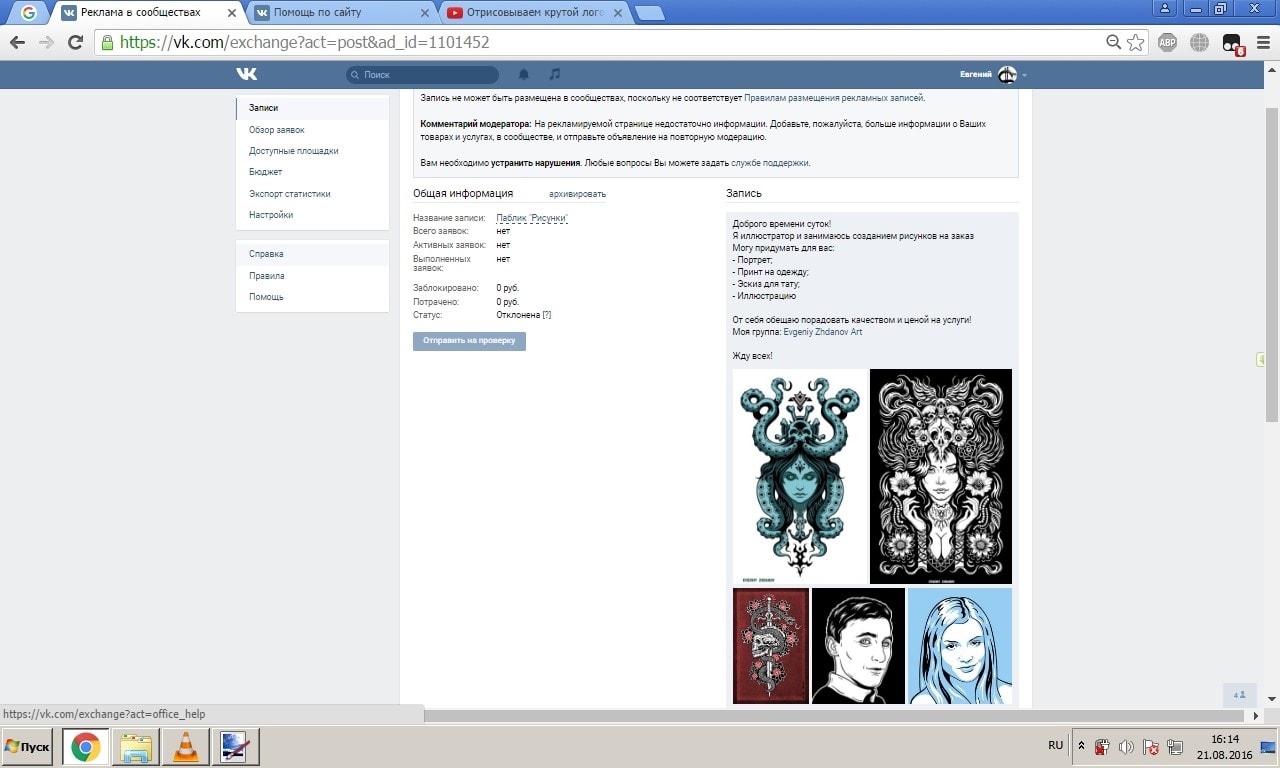The image size is (1280, 768).
Task: Click the [?] help mark beside 'Отклонена'
Action: (547, 315)
